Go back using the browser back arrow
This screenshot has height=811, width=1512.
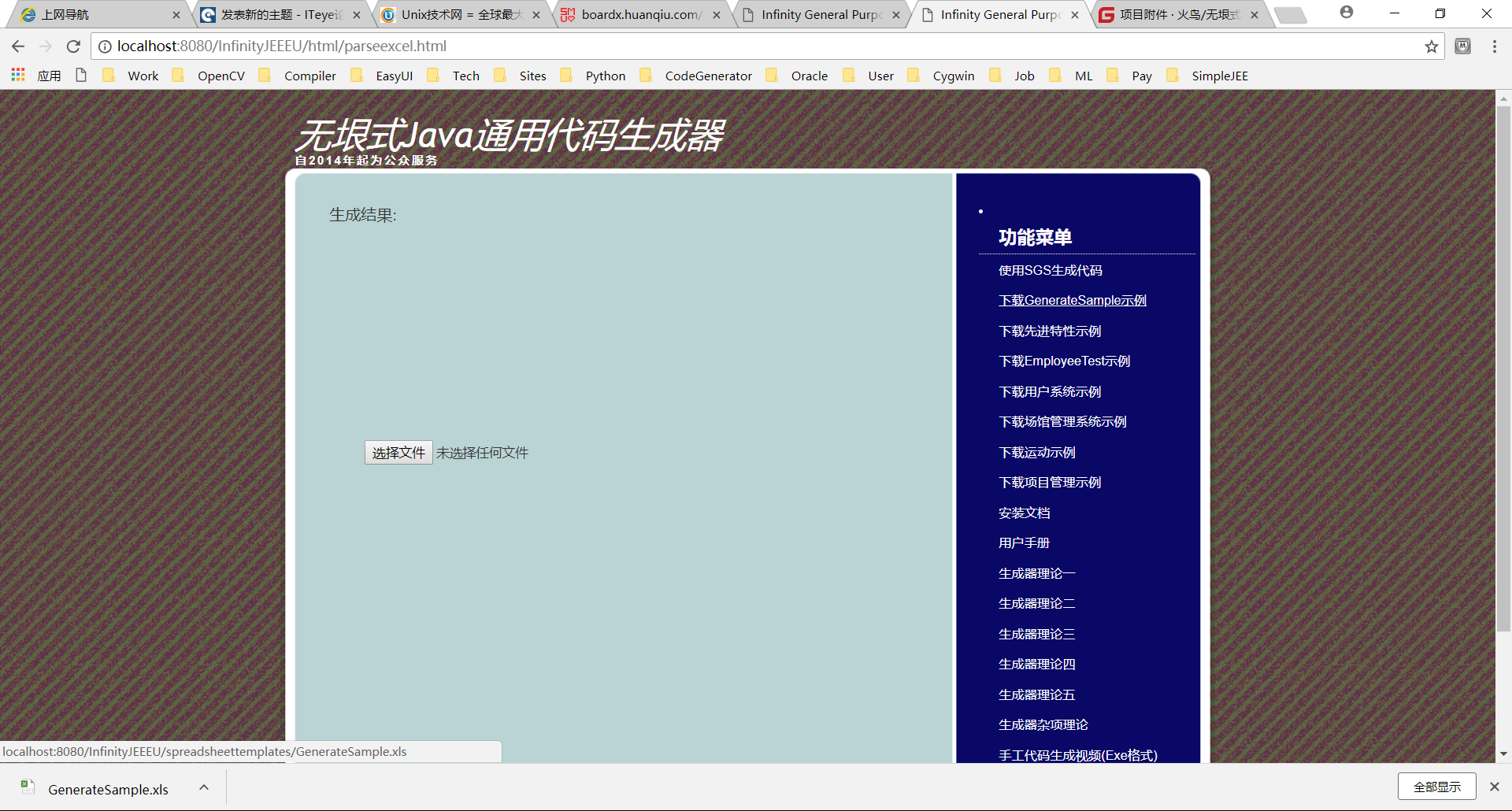(x=18, y=46)
